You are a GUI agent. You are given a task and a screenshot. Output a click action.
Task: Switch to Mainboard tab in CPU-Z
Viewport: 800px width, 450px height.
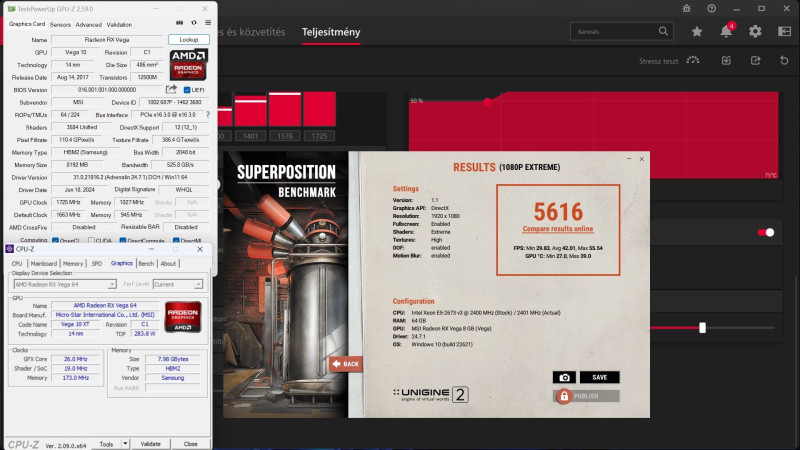[43, 264]
